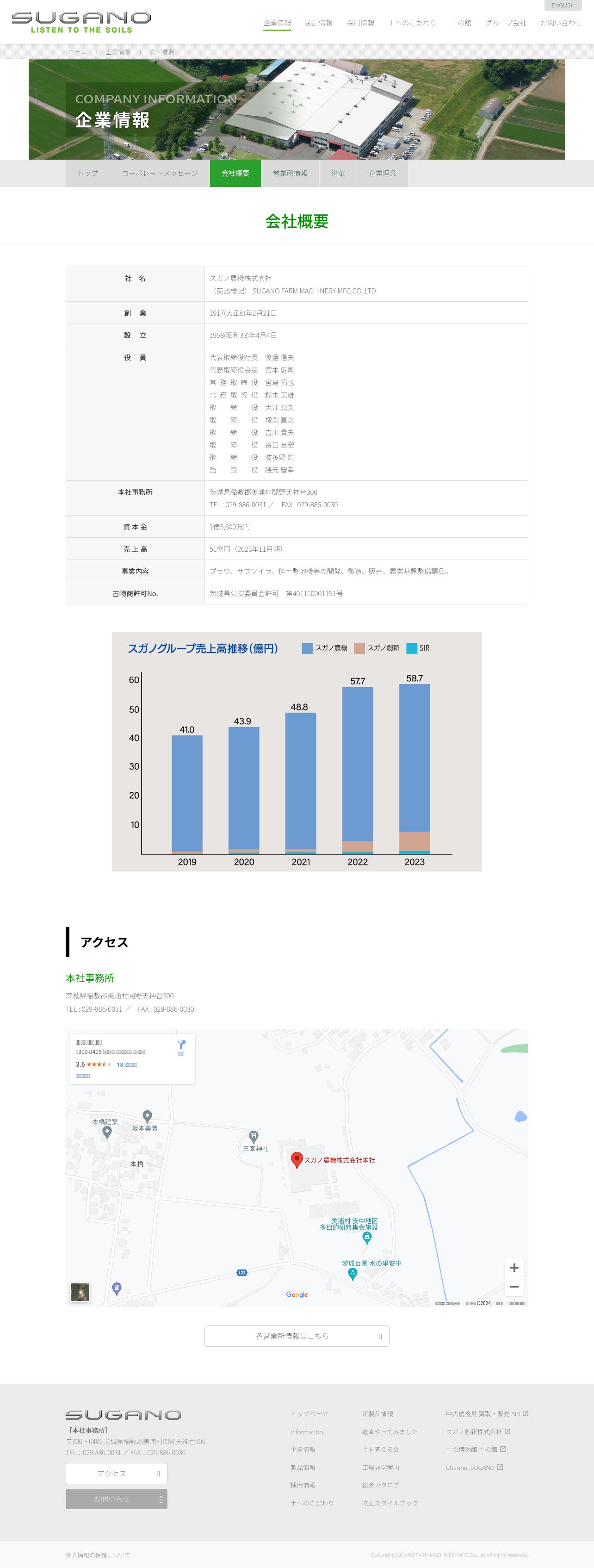Click external link icon beside Channel SUGANO

(x=500, y=1467)
